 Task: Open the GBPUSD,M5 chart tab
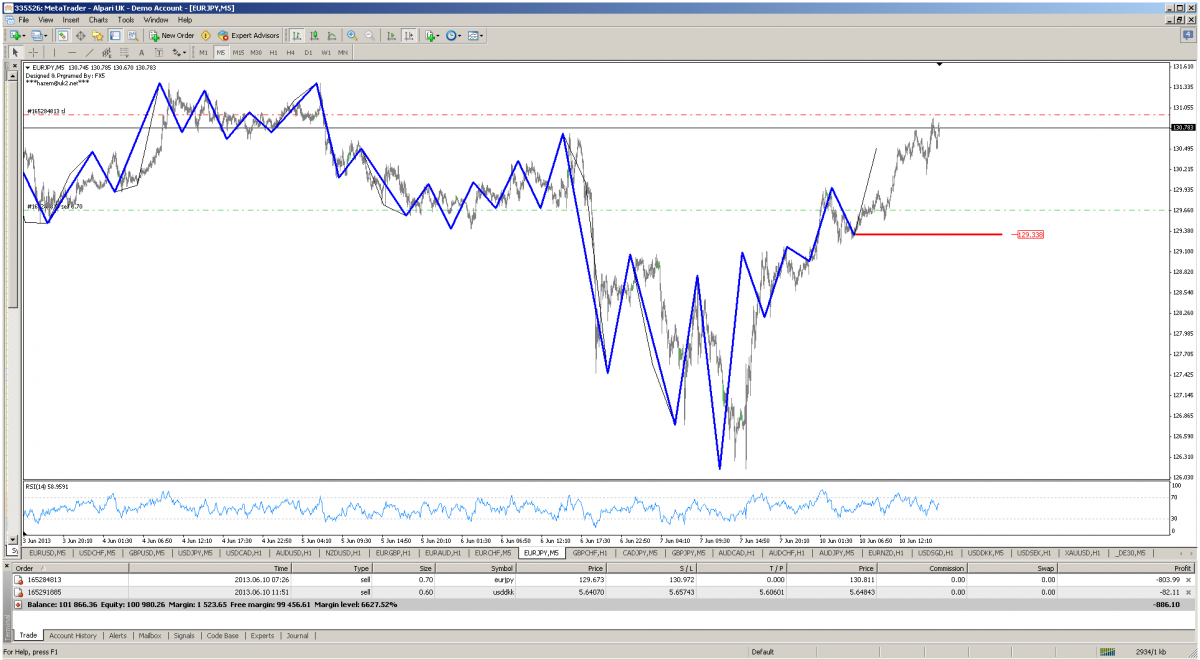coord(147,552)
